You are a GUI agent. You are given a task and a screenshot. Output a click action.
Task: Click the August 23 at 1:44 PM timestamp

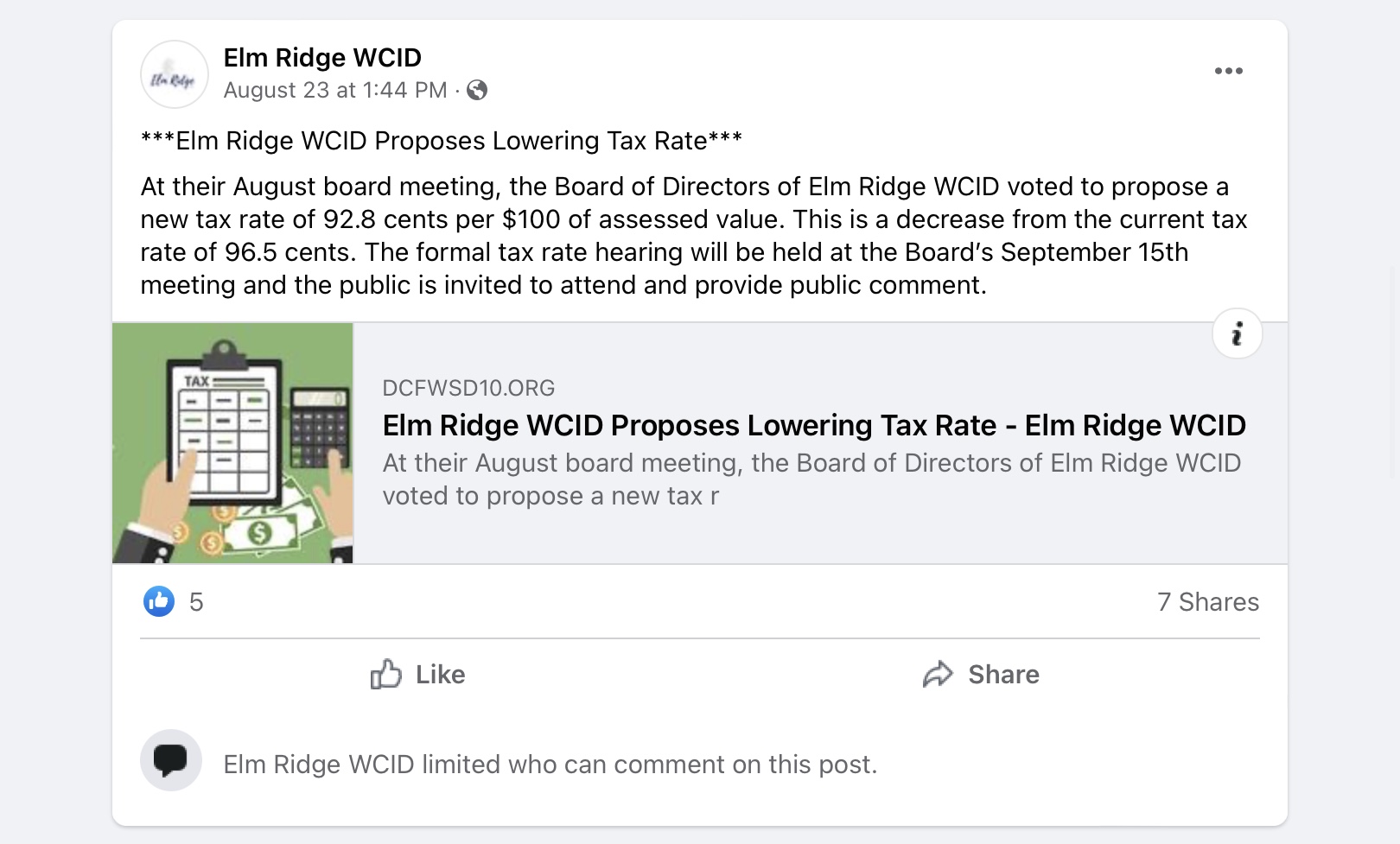coord(335,90)
